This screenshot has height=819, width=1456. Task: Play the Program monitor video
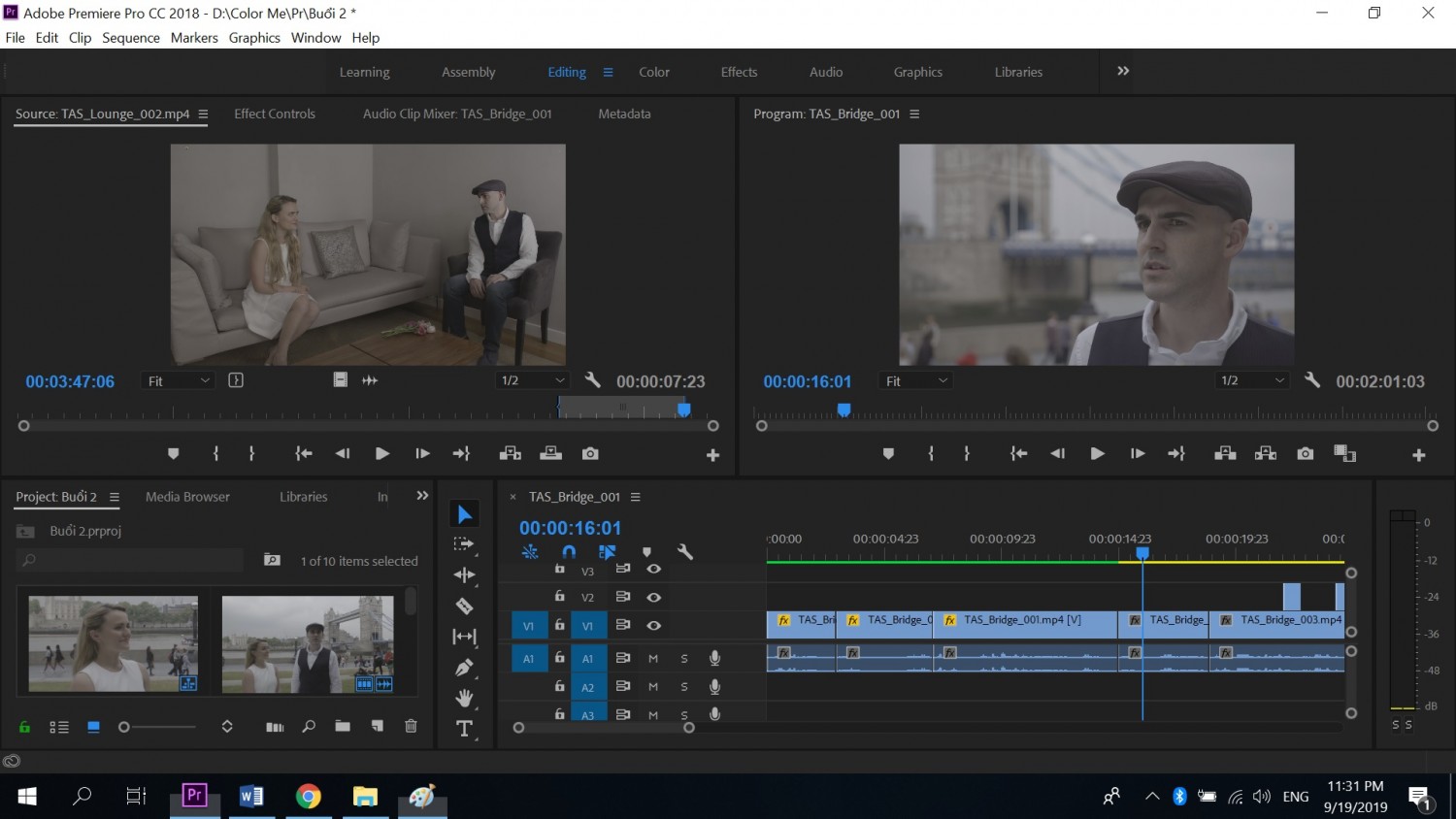tap(1097, 453)
